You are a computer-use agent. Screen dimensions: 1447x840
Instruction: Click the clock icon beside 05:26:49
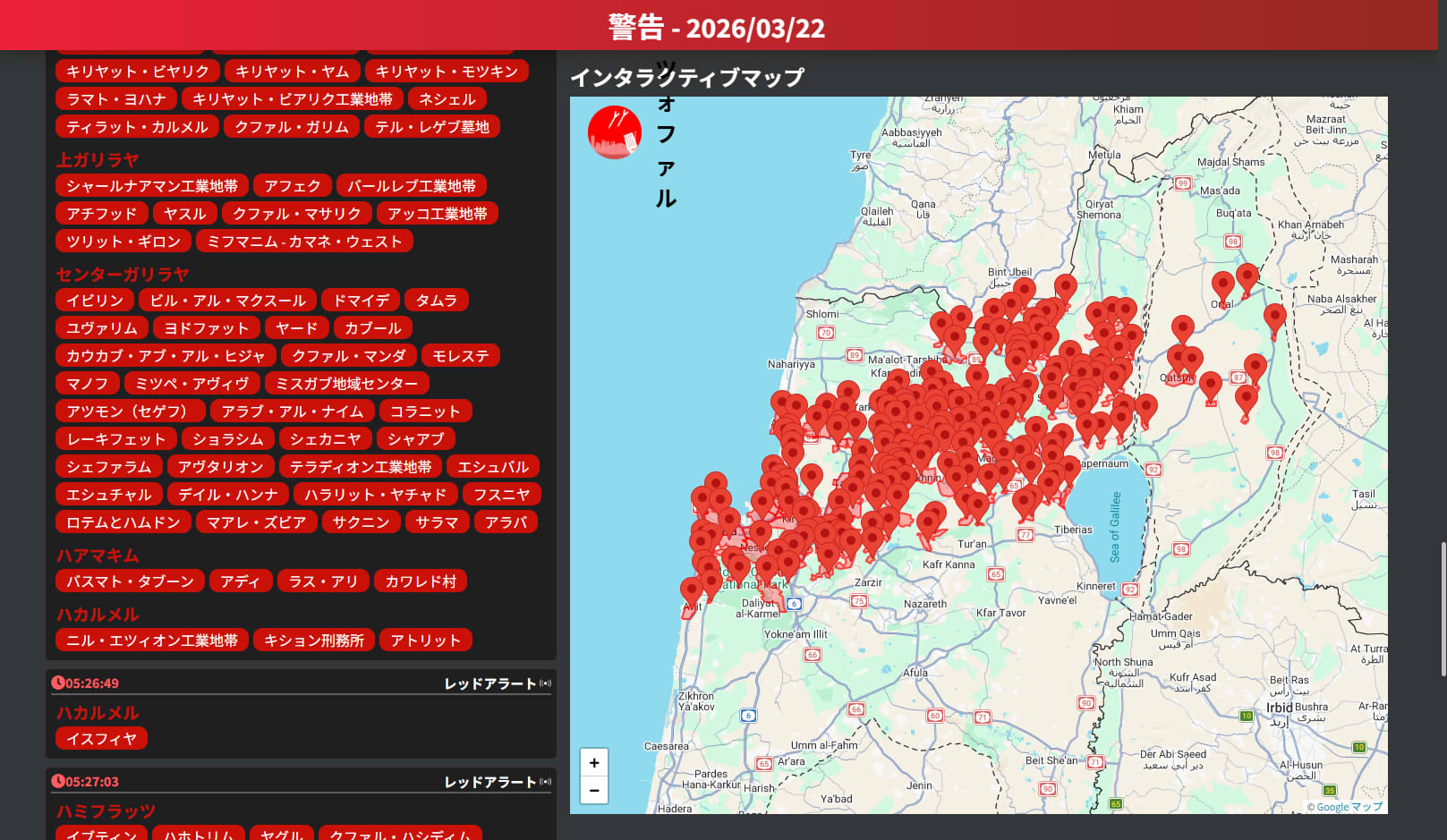pyautogui.click(x=58, y=683)
